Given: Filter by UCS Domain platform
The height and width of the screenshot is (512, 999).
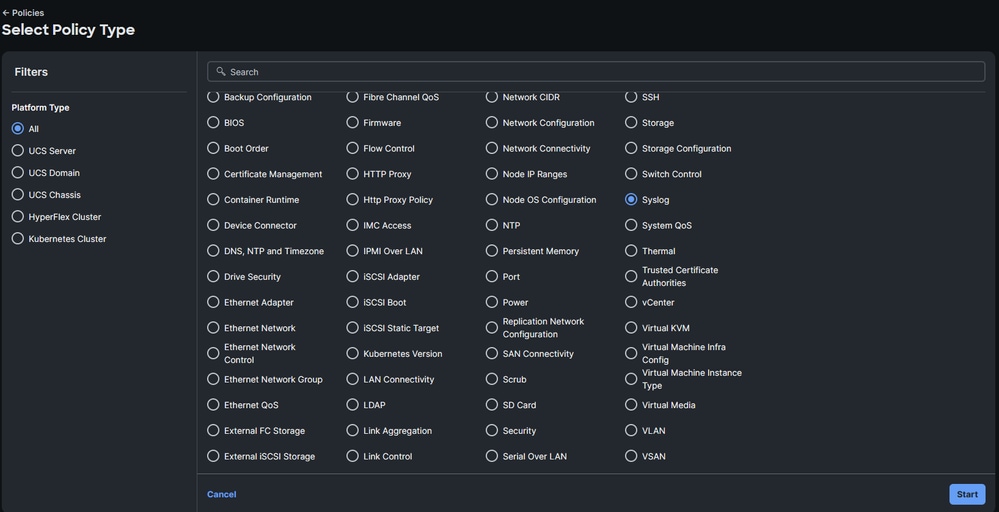Looking at the screenshot, I should (18, 173).
